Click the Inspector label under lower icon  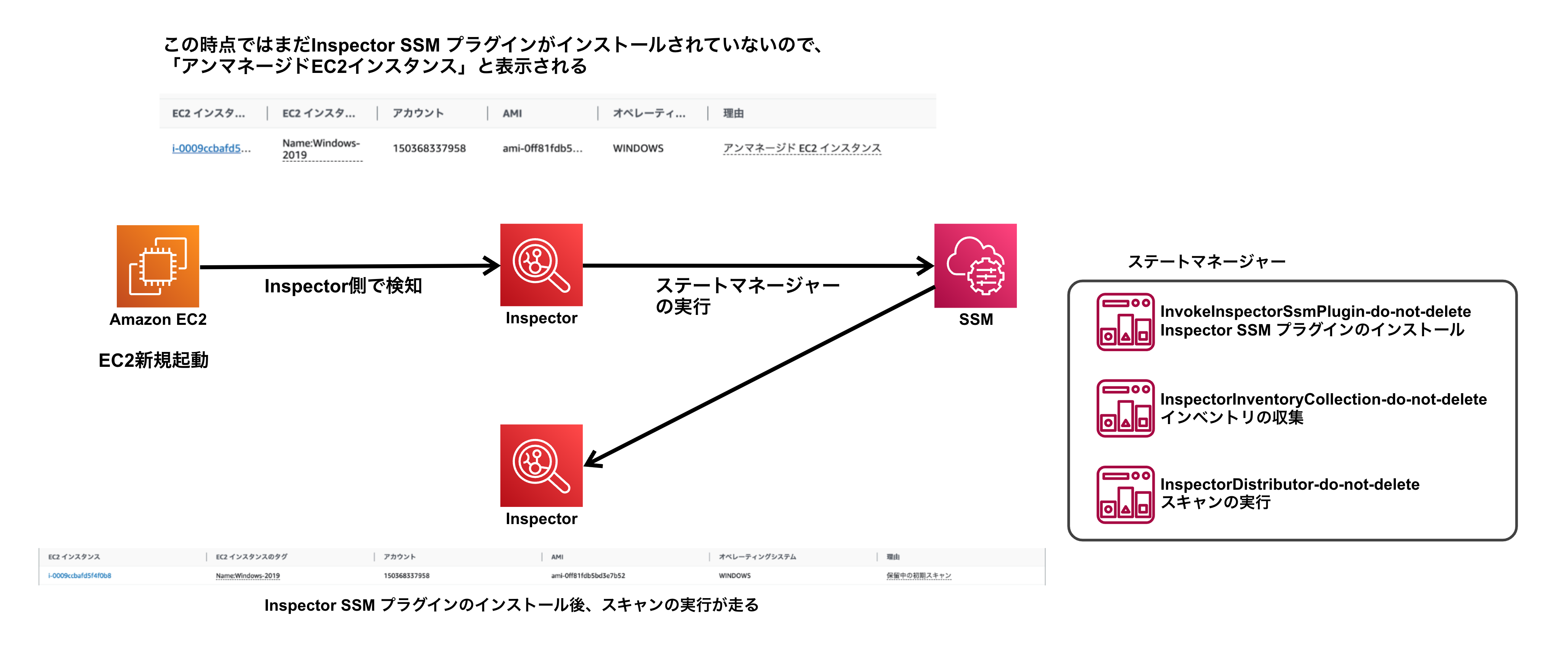(541, 519)
